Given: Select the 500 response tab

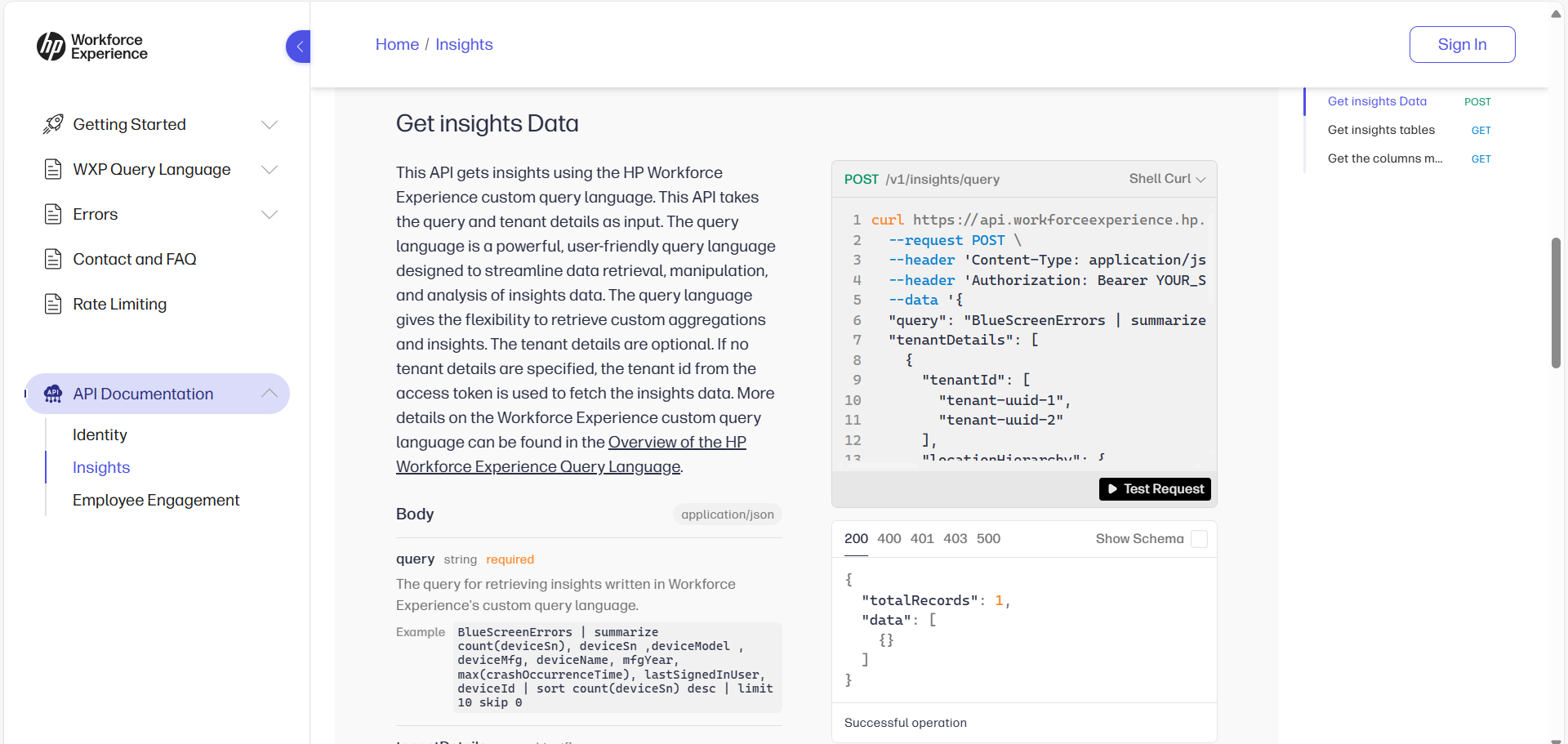Looking at the screenshot, I should [988, 539].
